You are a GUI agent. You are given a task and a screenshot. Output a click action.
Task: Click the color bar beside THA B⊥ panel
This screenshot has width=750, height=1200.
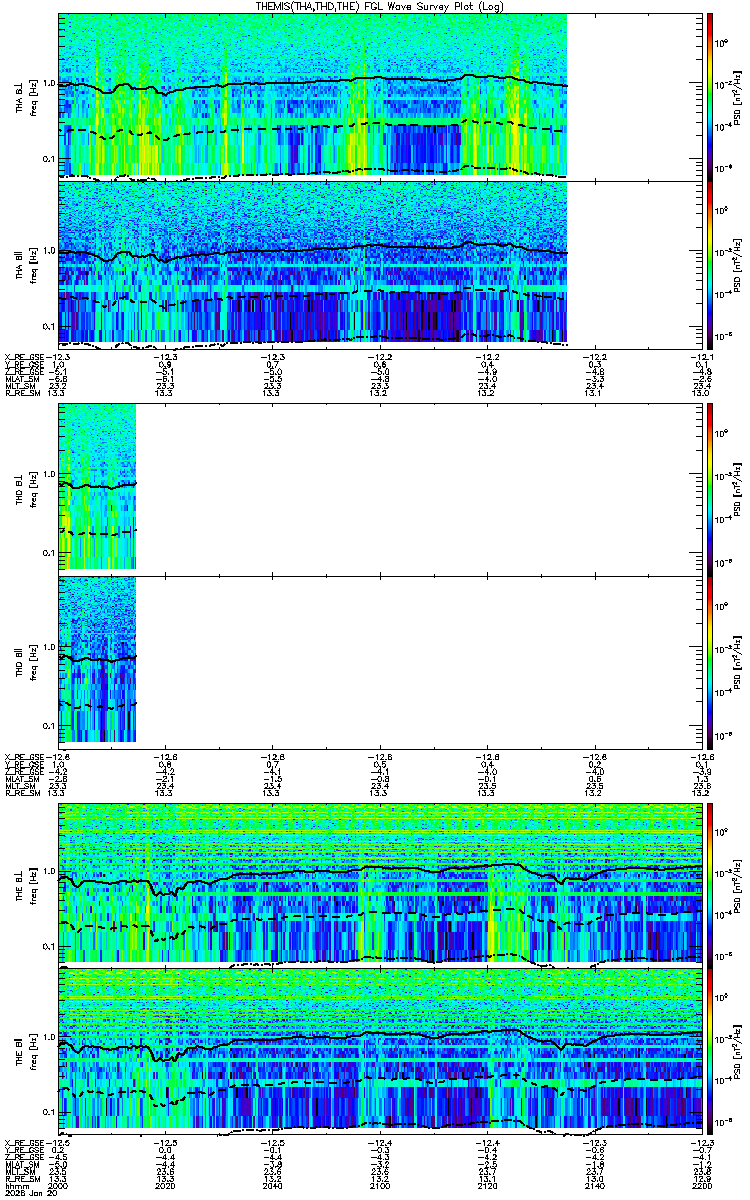click(711, 95)
